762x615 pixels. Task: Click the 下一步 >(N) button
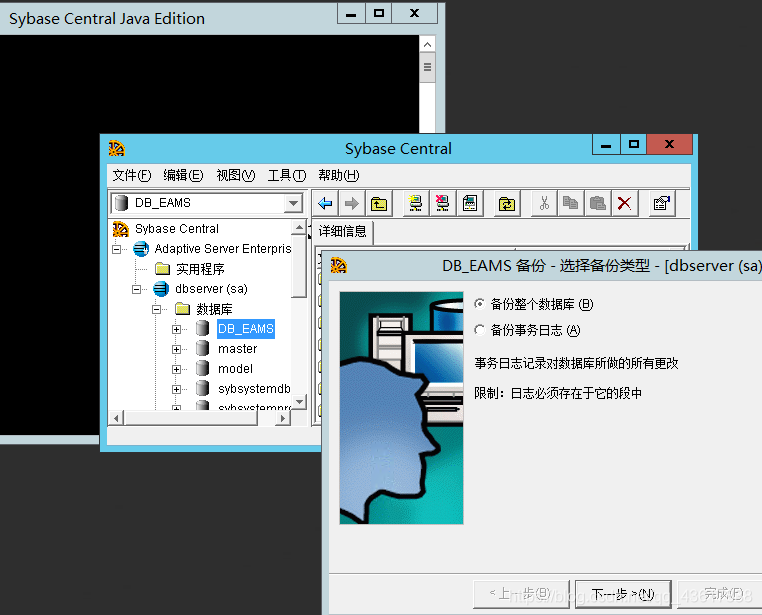623,594
